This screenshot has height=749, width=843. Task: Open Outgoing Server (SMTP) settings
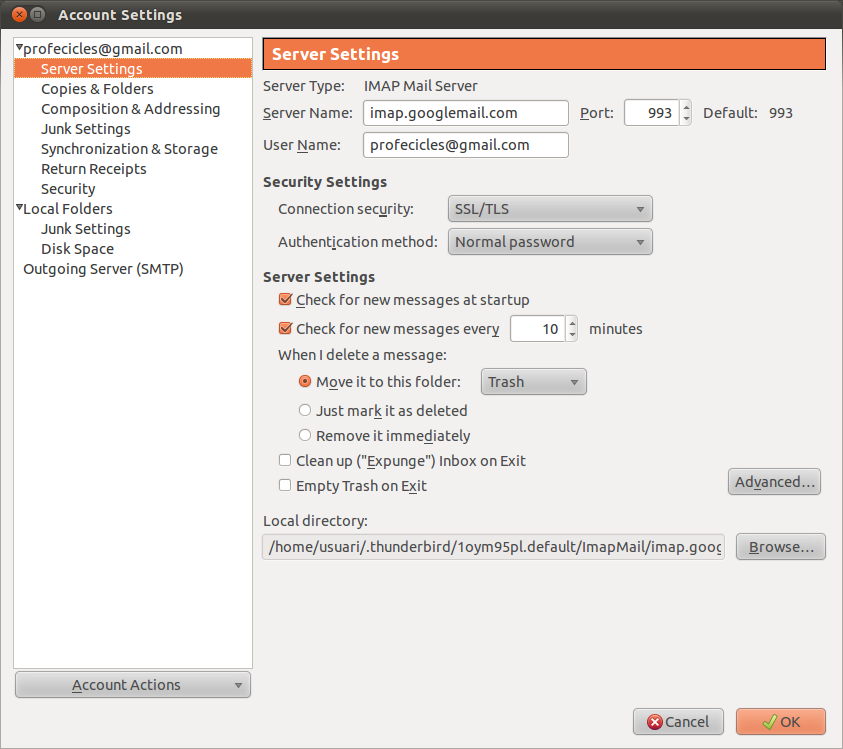click(x=103, y=269)
